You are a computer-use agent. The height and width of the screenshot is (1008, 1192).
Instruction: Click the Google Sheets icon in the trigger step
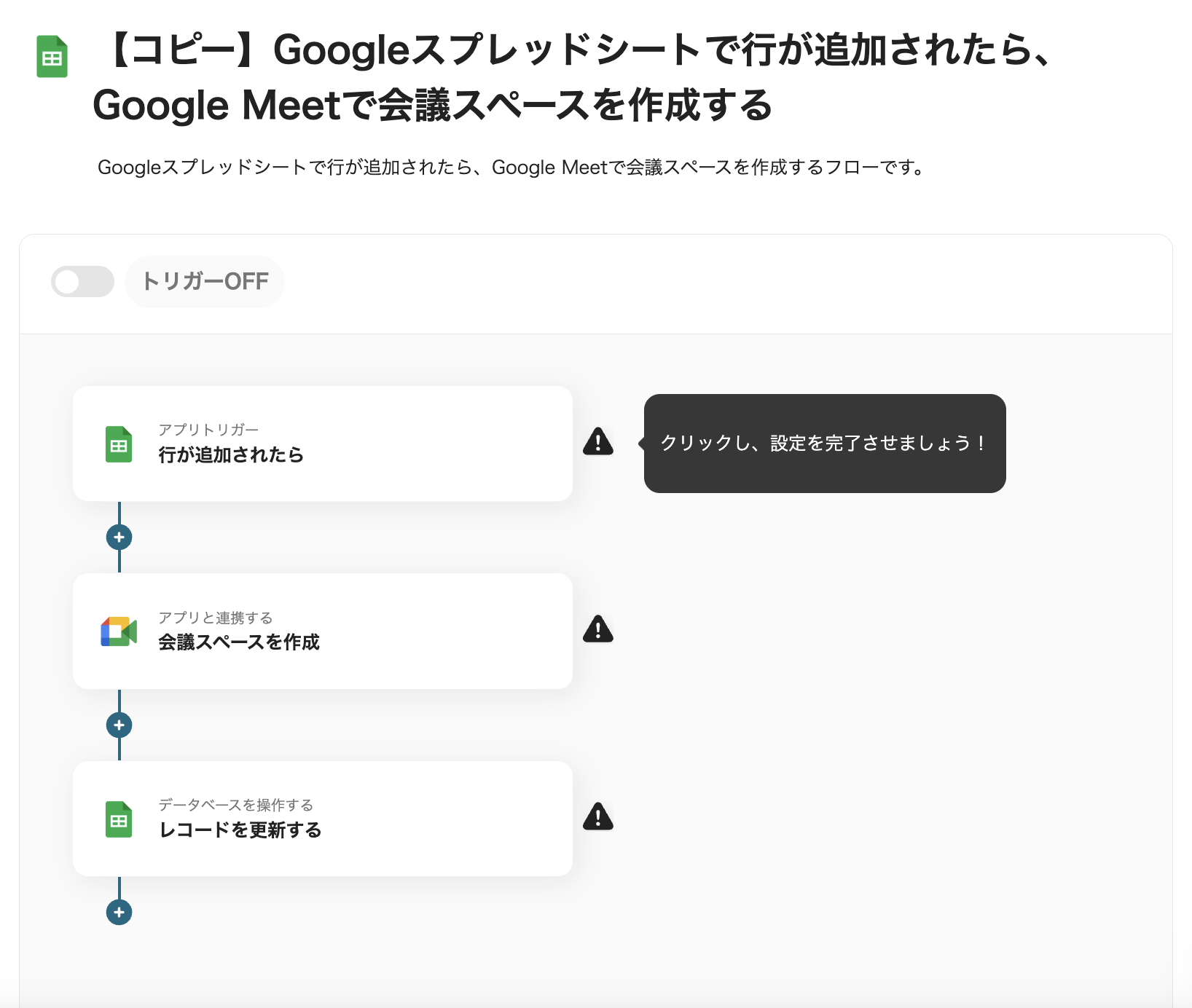click(119, 444)
